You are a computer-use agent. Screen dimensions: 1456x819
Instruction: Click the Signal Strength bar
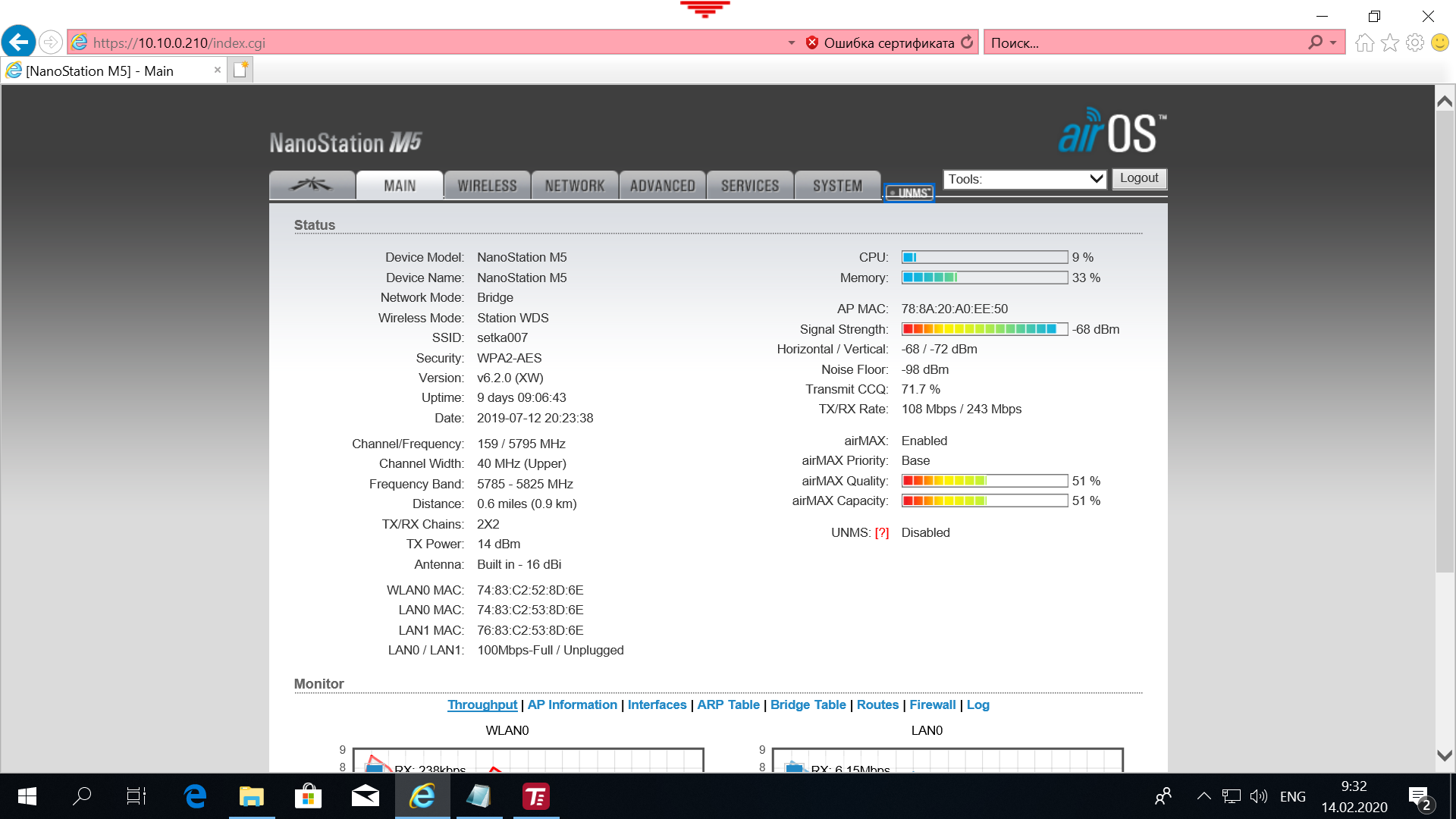[984, 329]
